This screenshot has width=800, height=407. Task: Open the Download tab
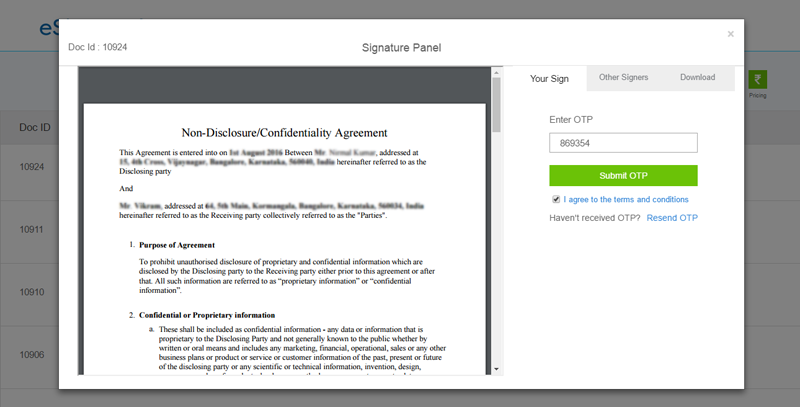point(697,78)
